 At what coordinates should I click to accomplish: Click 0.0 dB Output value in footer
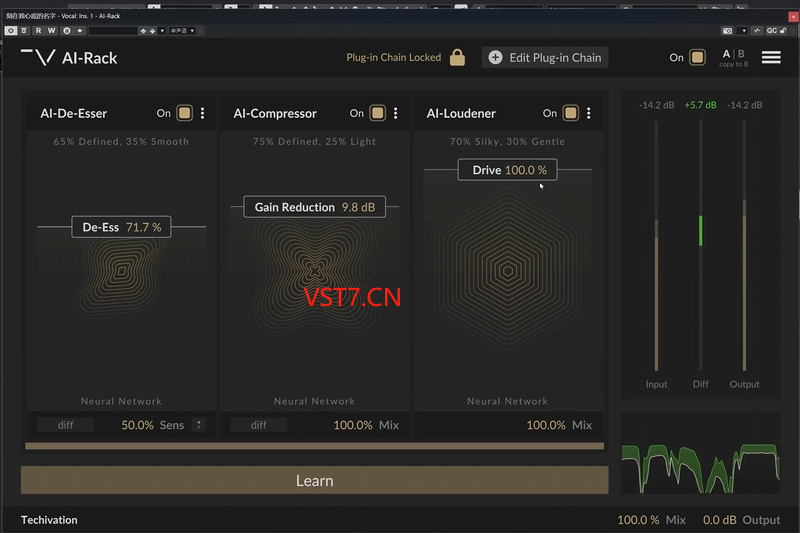tap(719, 520)
